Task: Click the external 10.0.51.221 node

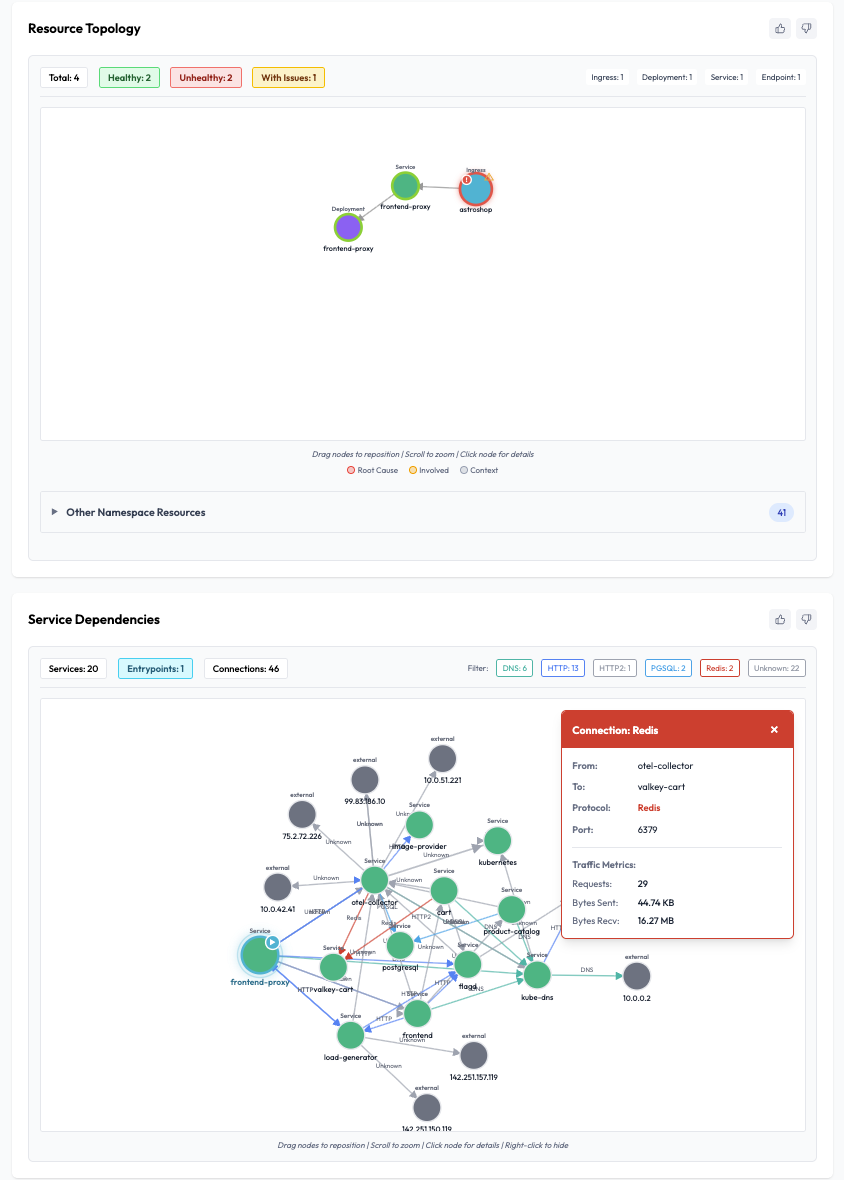Action: click(442, 758)
